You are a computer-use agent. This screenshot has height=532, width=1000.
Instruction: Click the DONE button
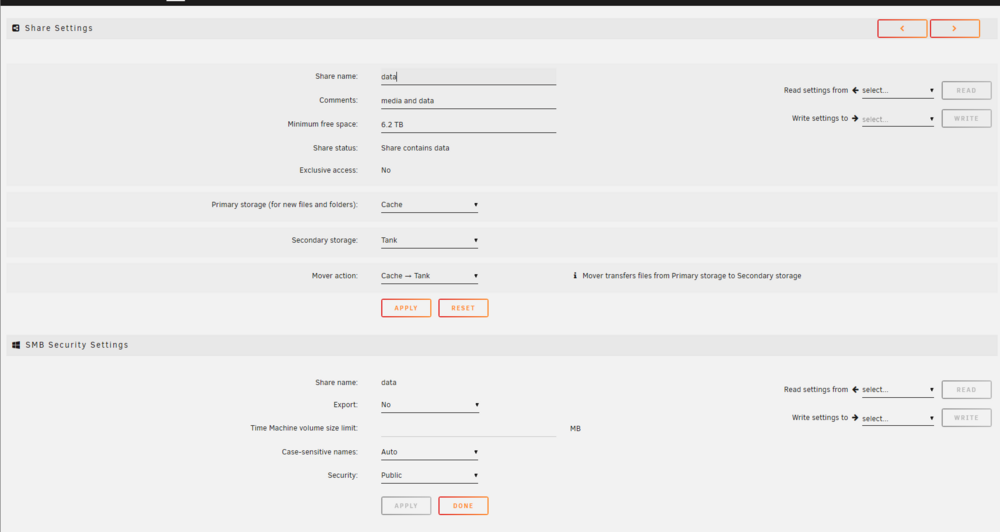point(463,506)
